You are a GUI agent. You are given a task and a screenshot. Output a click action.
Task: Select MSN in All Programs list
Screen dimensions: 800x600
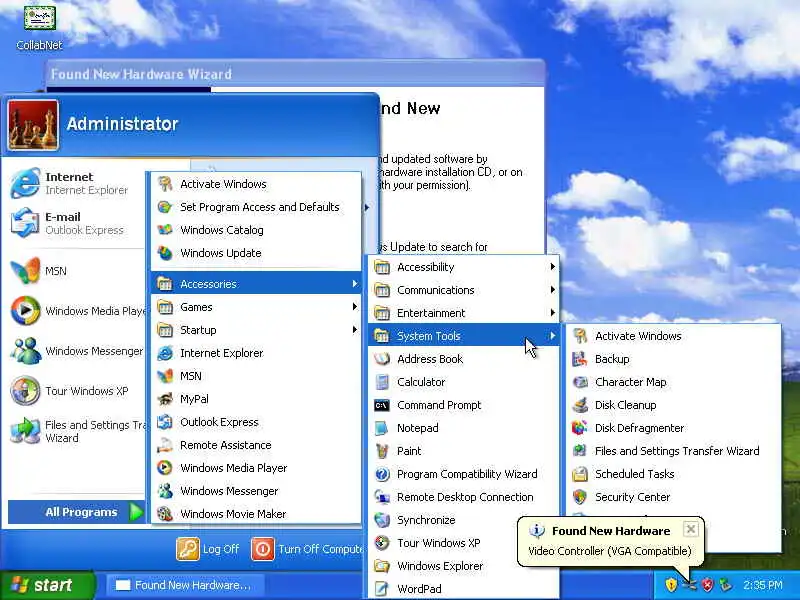[256, 376]
